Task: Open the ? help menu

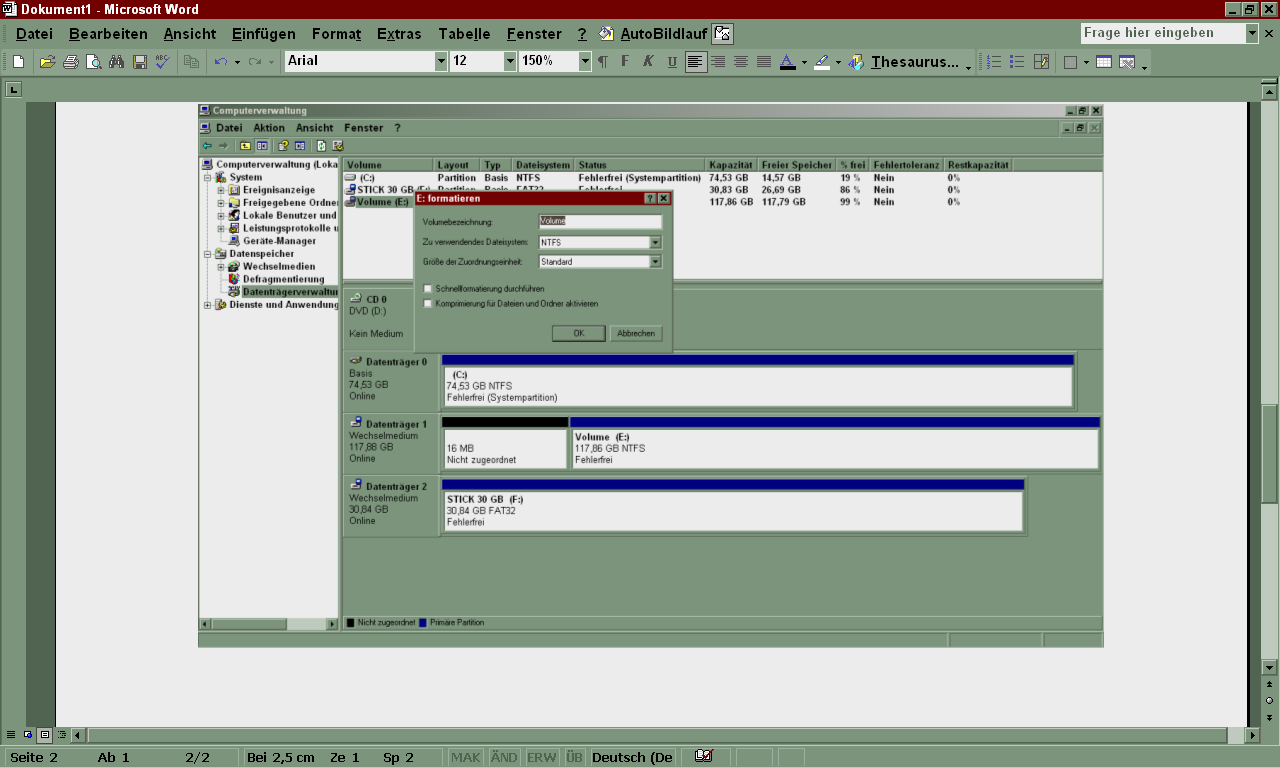Action: [582, 33]
